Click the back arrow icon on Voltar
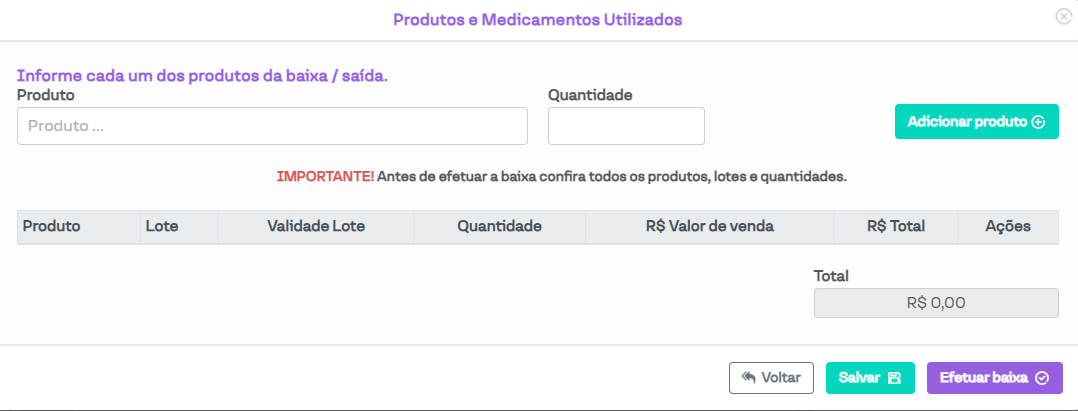Screen dimensions: 1078x411 coord(748,378)
